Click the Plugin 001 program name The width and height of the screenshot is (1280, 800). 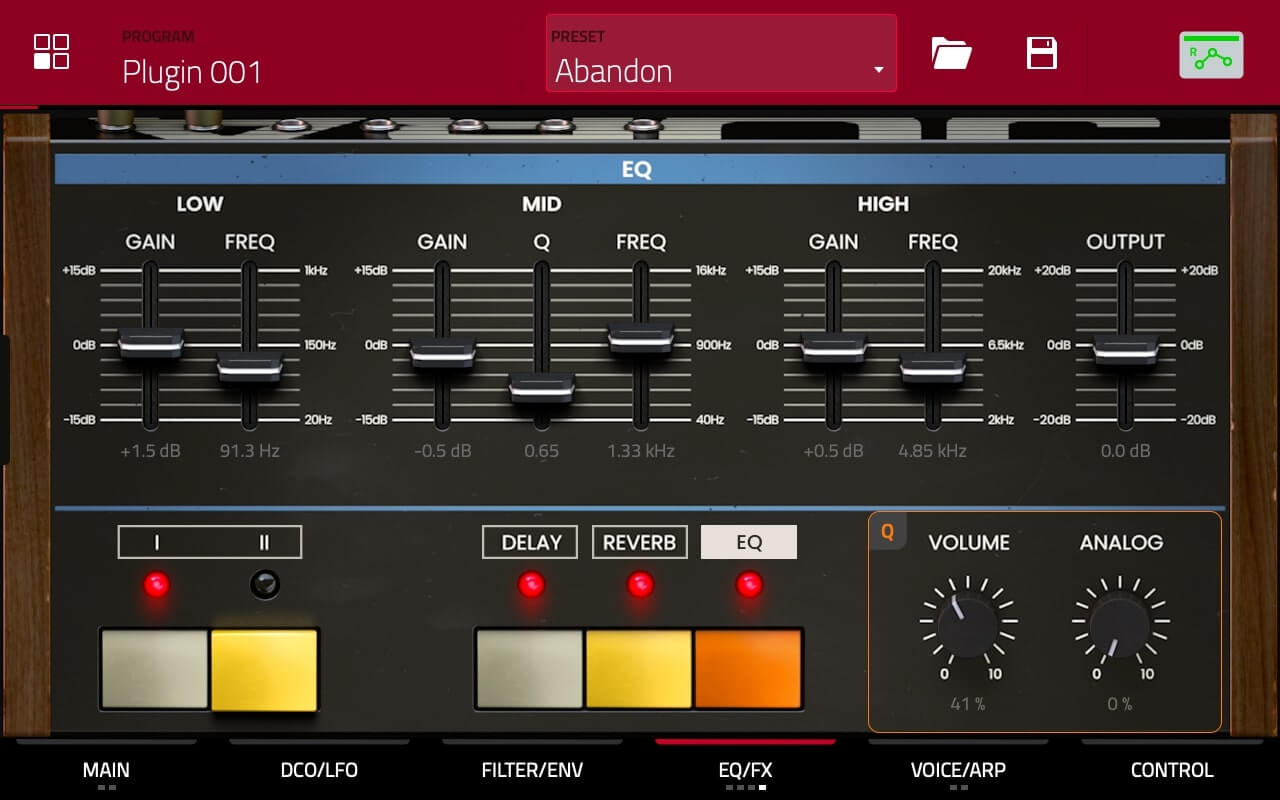click(x=192, y=72)
